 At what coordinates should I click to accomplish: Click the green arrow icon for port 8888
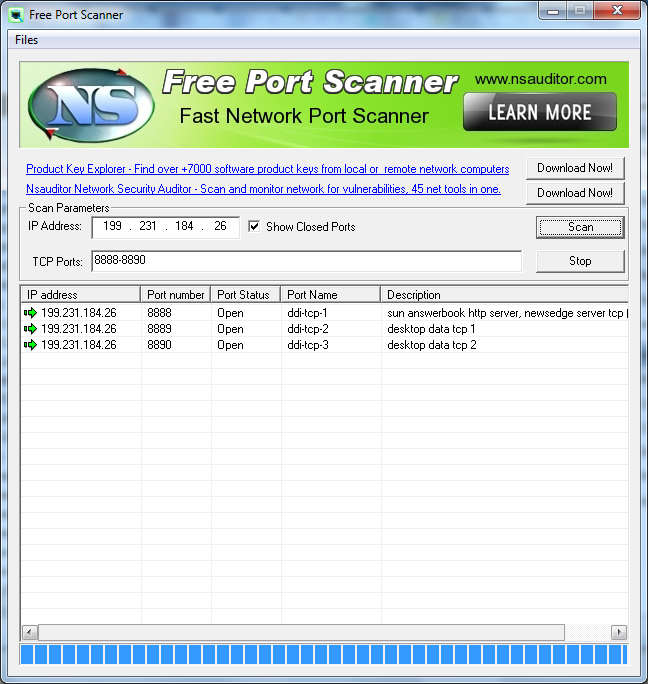pyautogui.click(x=31, y=313)
